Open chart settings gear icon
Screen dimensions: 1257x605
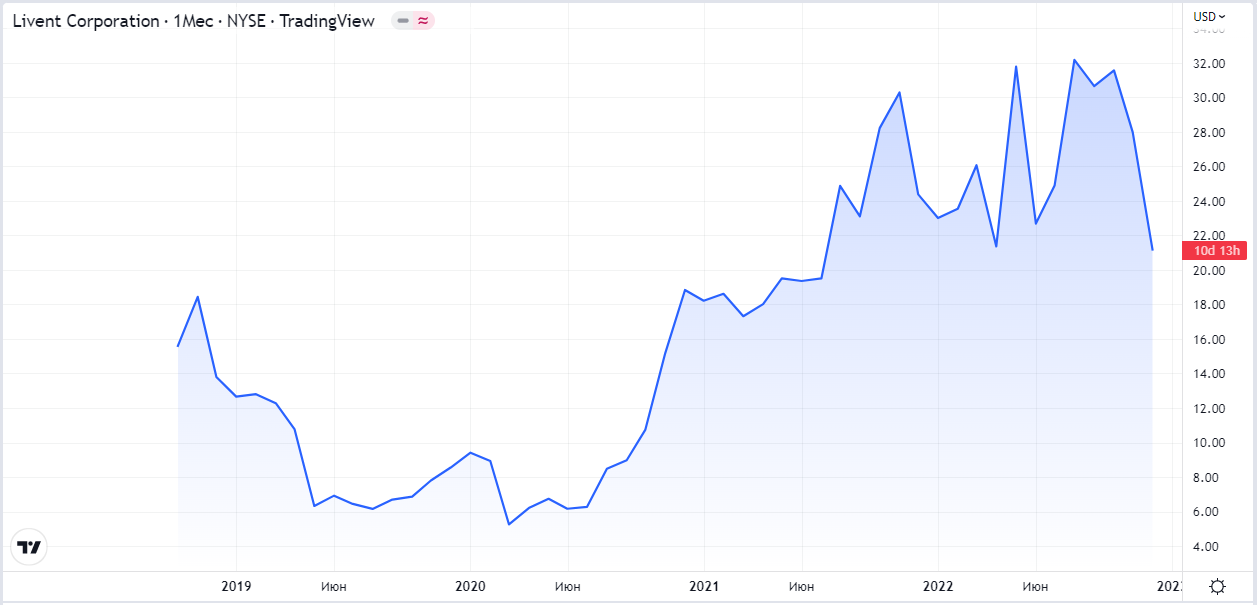point(1217,587)
